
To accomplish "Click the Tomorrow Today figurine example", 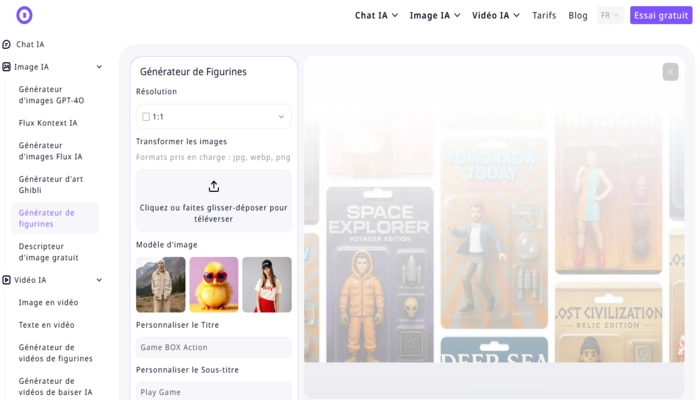I will coord(494,233).
